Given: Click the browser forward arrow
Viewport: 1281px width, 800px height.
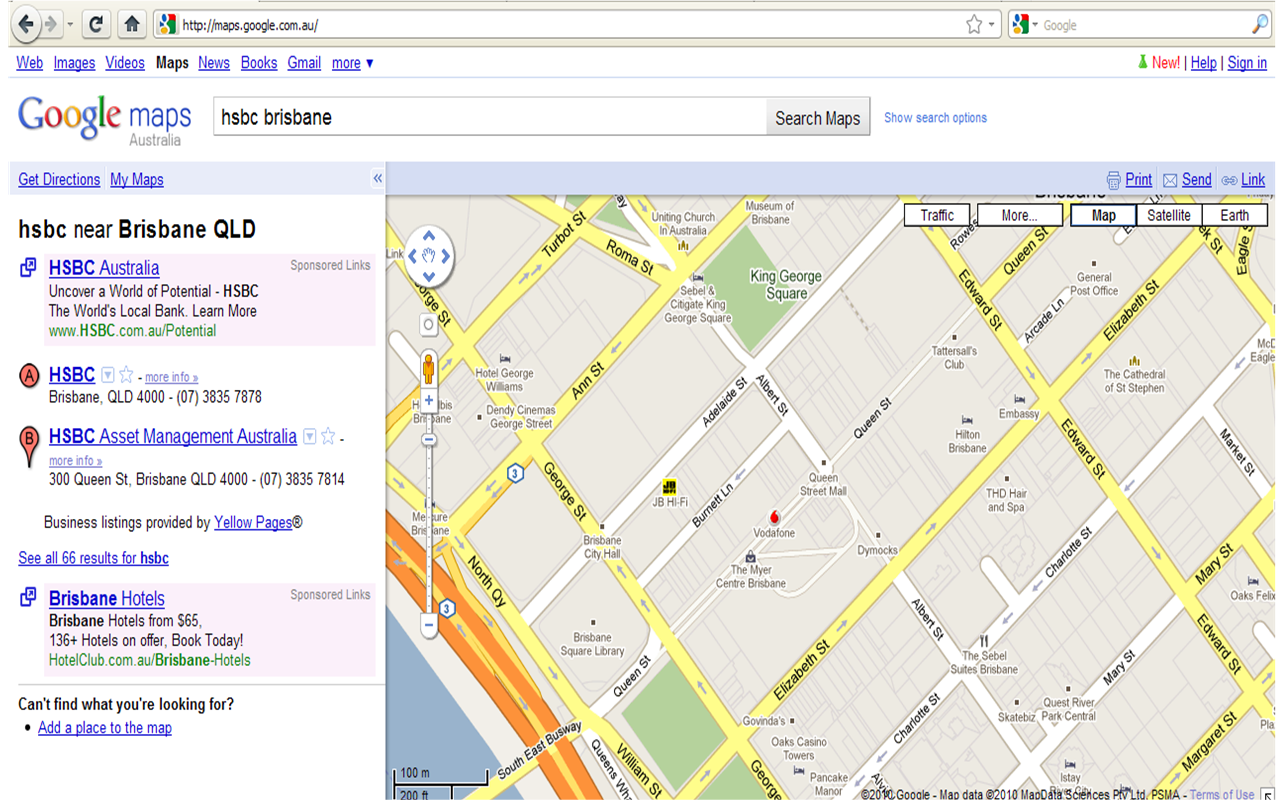Looking at the screenshot, I should point(51,23).
